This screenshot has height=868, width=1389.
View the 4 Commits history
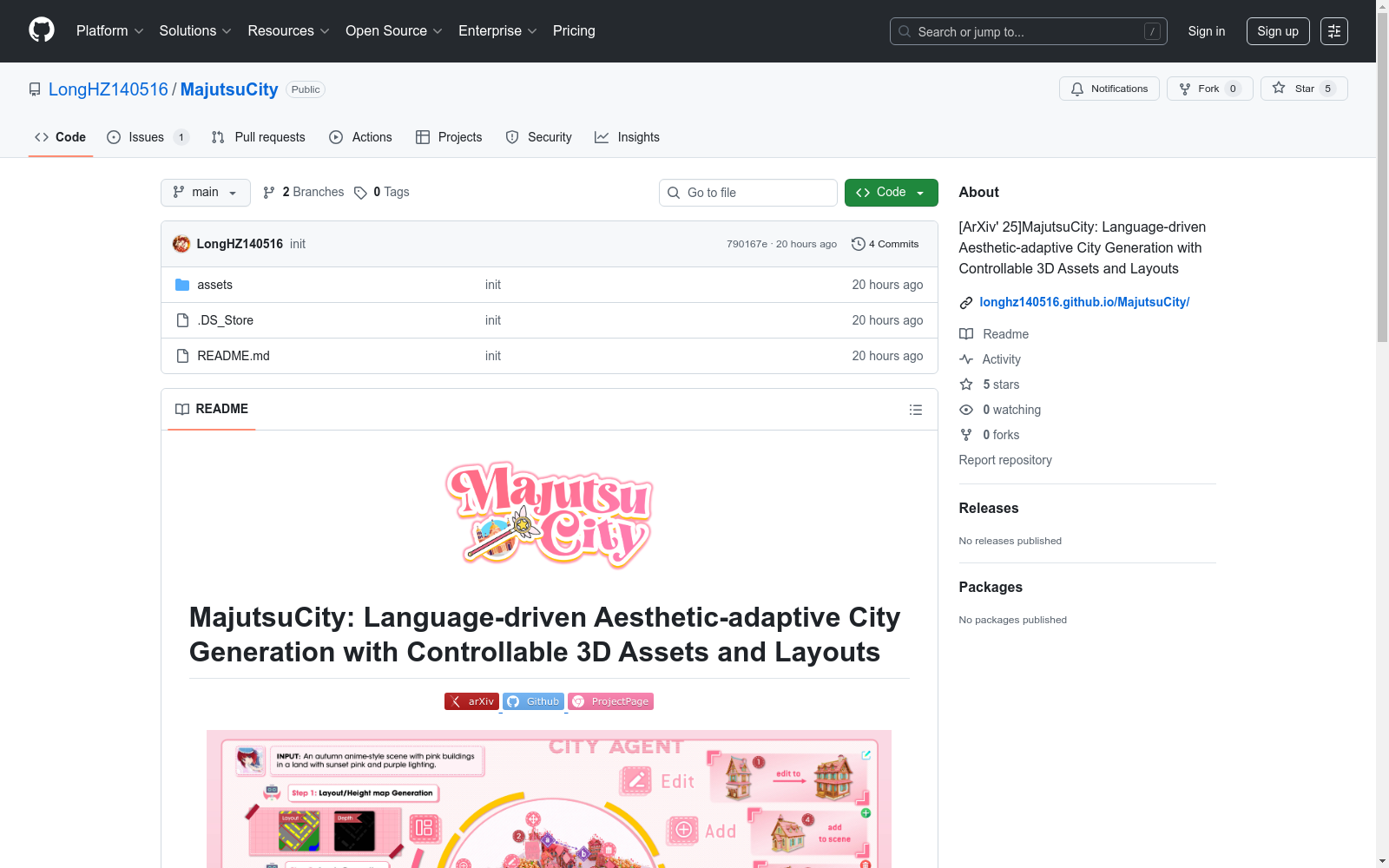885,244
